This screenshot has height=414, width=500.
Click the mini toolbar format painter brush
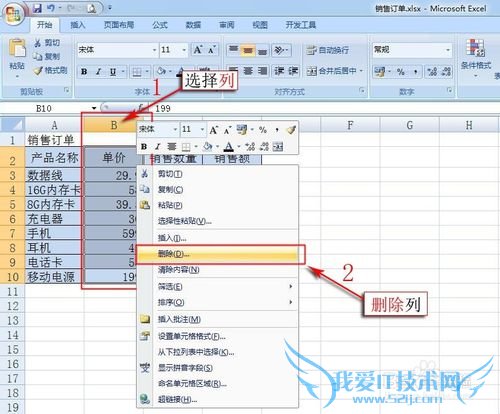coord(291,130)
